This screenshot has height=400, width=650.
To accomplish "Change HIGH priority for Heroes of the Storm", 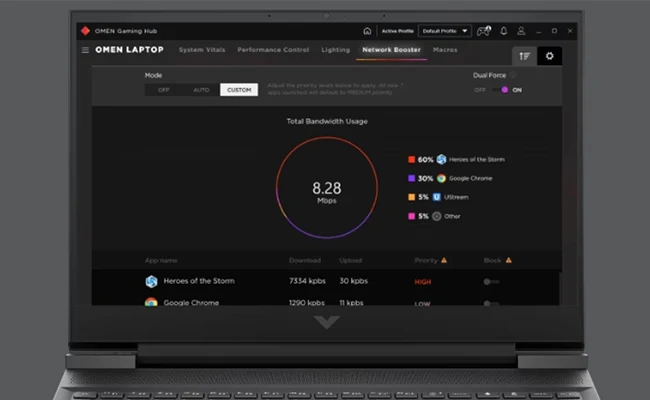I will pyautogui.click(x=423, y=282).
